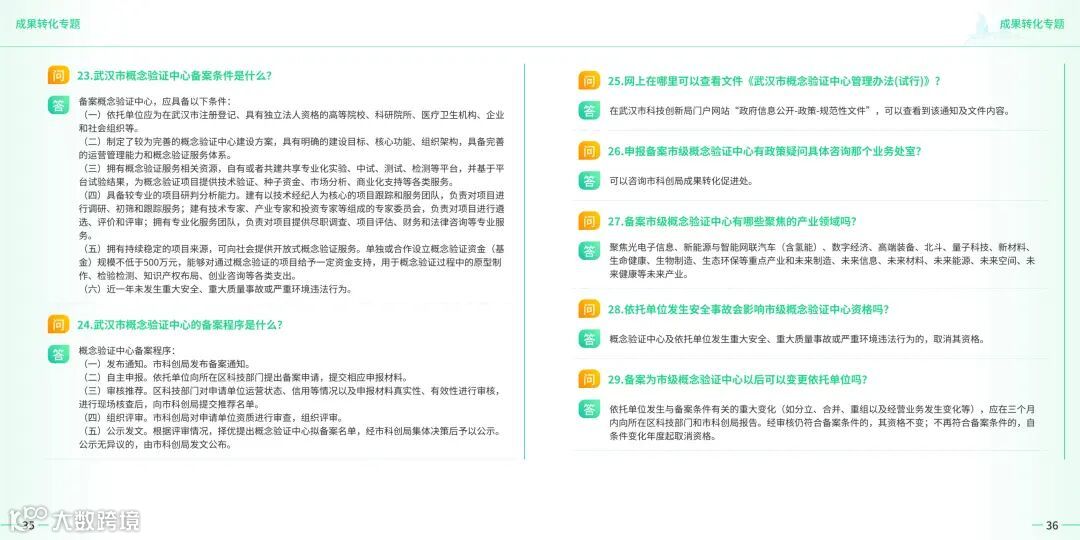Click the 答 icon under question 24
This screenshot has width=1080, height=540.
(x=59, y=353)
